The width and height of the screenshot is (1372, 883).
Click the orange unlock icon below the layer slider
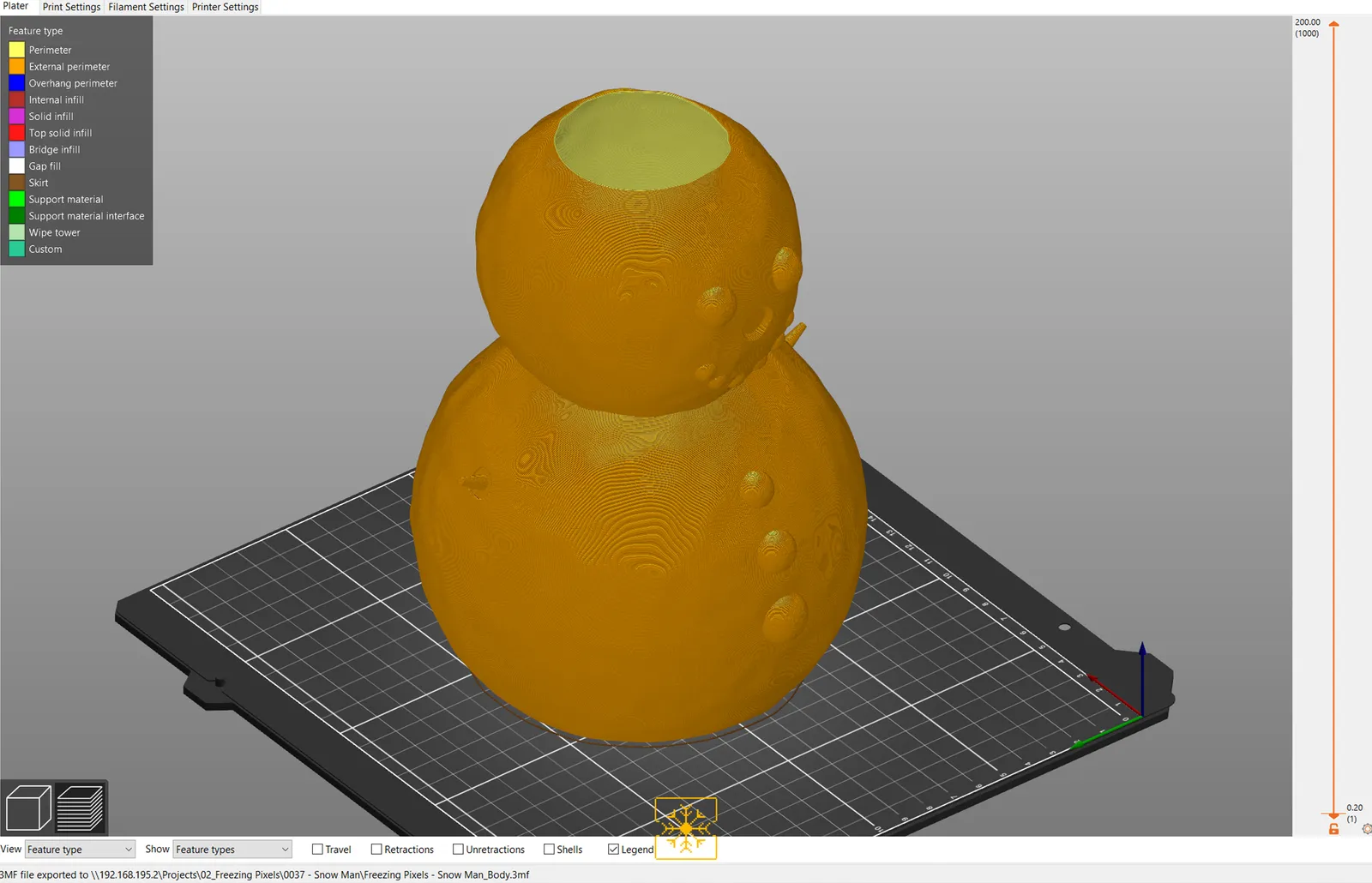coord(1333,829)
